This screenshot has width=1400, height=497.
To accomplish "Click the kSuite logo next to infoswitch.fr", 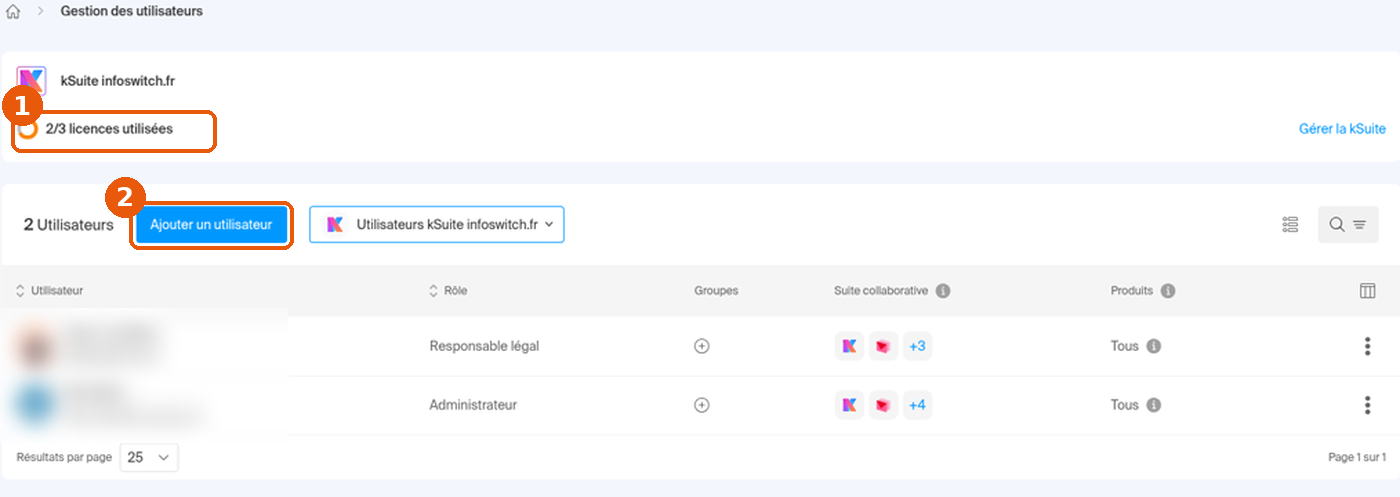I will pos(31,80).
